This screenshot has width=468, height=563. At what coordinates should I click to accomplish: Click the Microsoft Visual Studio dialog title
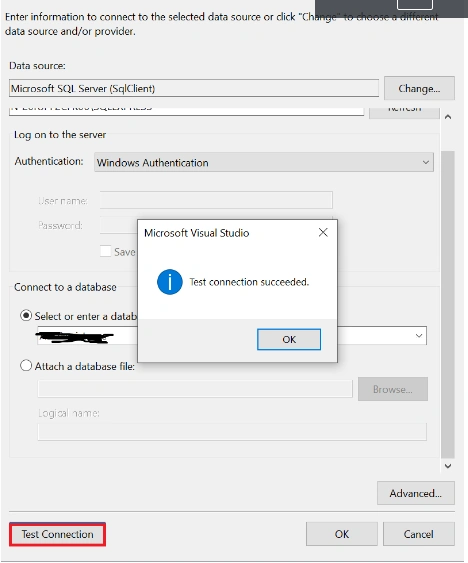pos(196,233)
